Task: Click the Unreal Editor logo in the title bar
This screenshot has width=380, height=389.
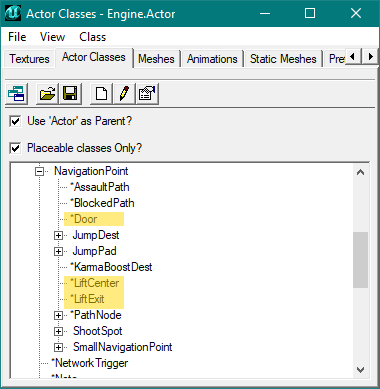Action: click(13, 14)
